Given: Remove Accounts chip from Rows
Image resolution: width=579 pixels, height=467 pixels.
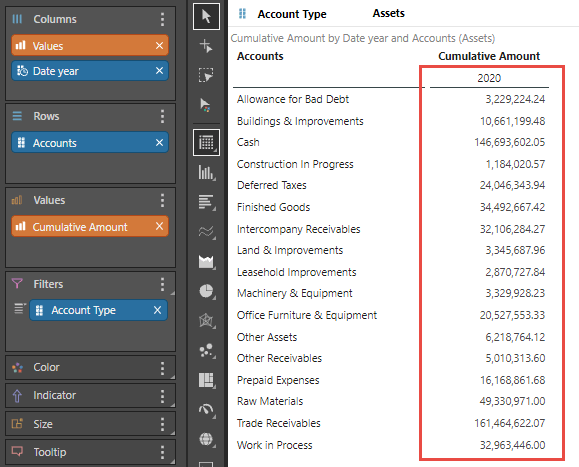Looking at the screenshot, I should [159, 142].
